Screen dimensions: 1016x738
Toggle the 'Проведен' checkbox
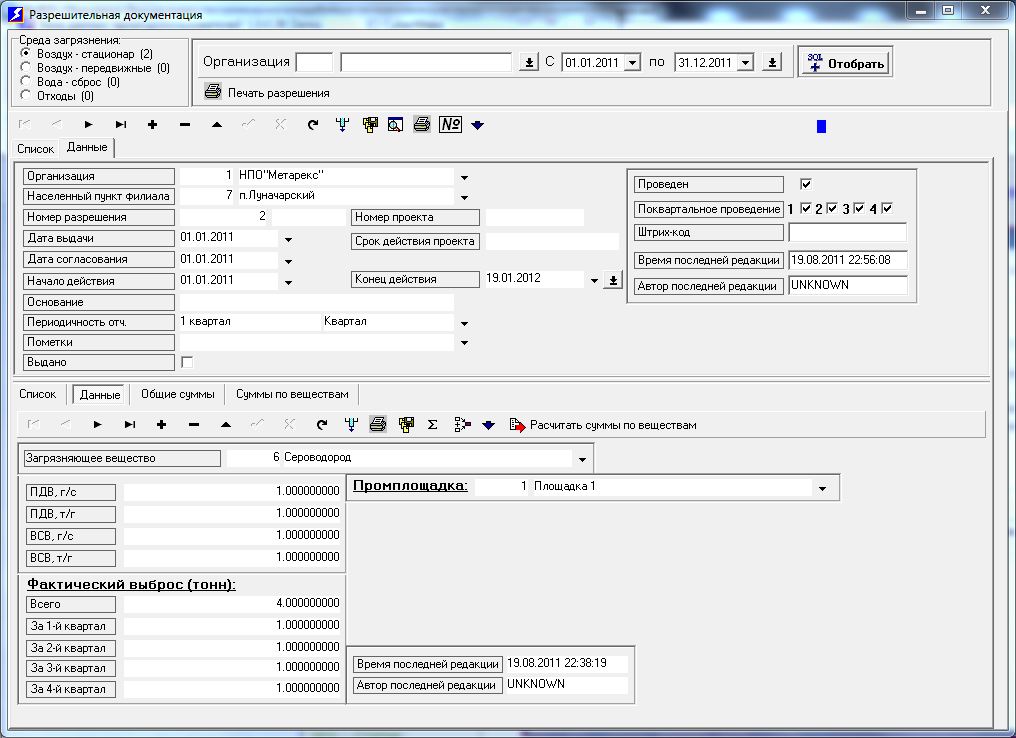806,184
